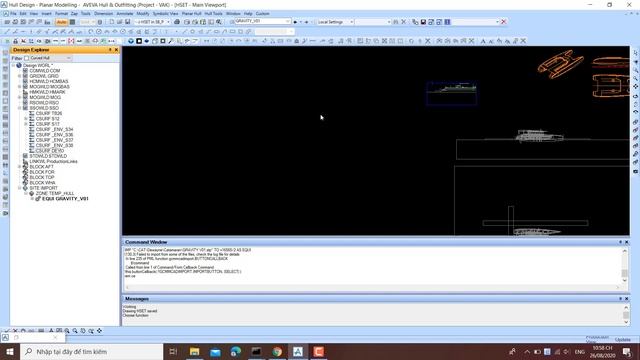This screenshot has width=640, height=360.
Task: Open File Explorer from the taskbar
Action: click(x=195, y=351)
